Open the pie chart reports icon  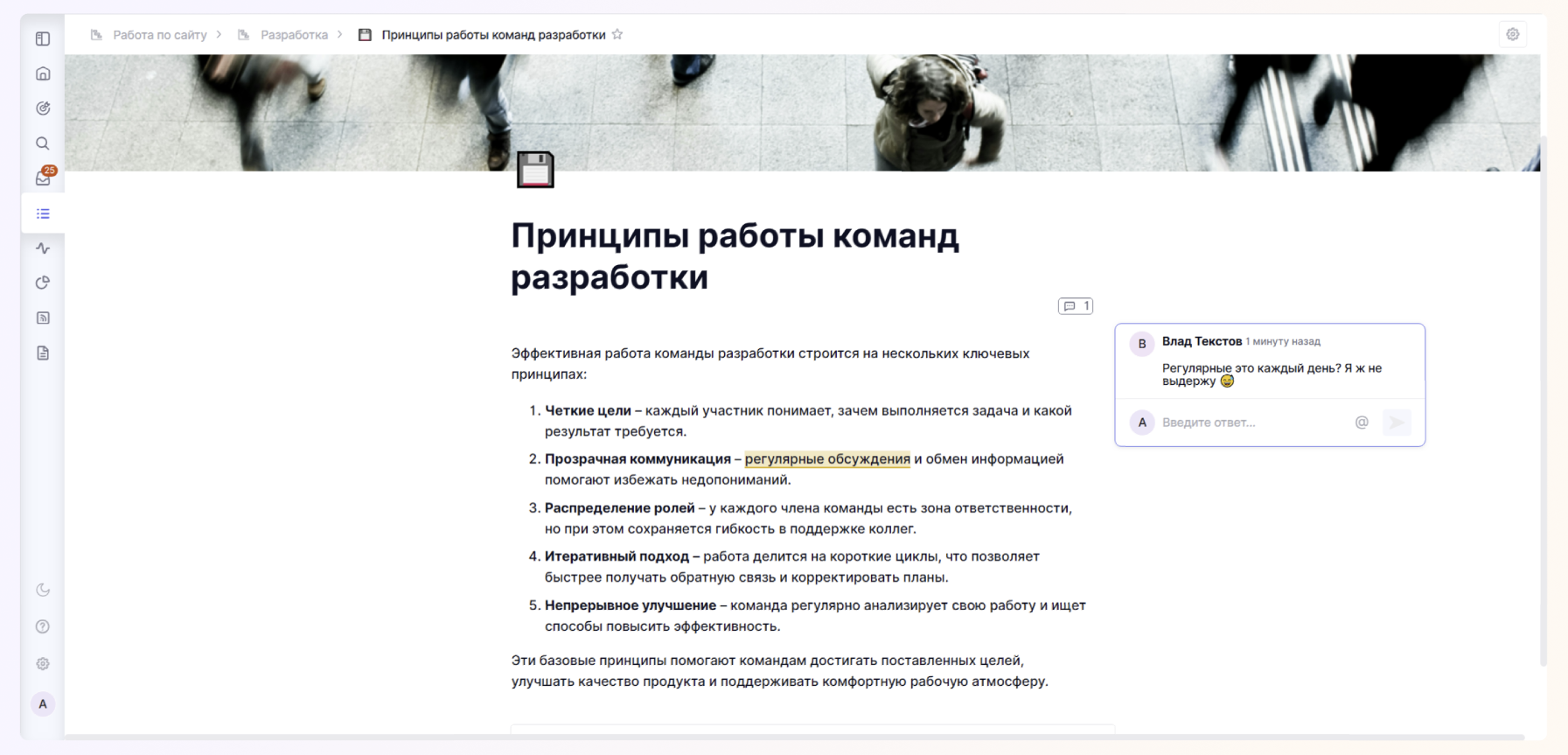click(x=43, y=283)
